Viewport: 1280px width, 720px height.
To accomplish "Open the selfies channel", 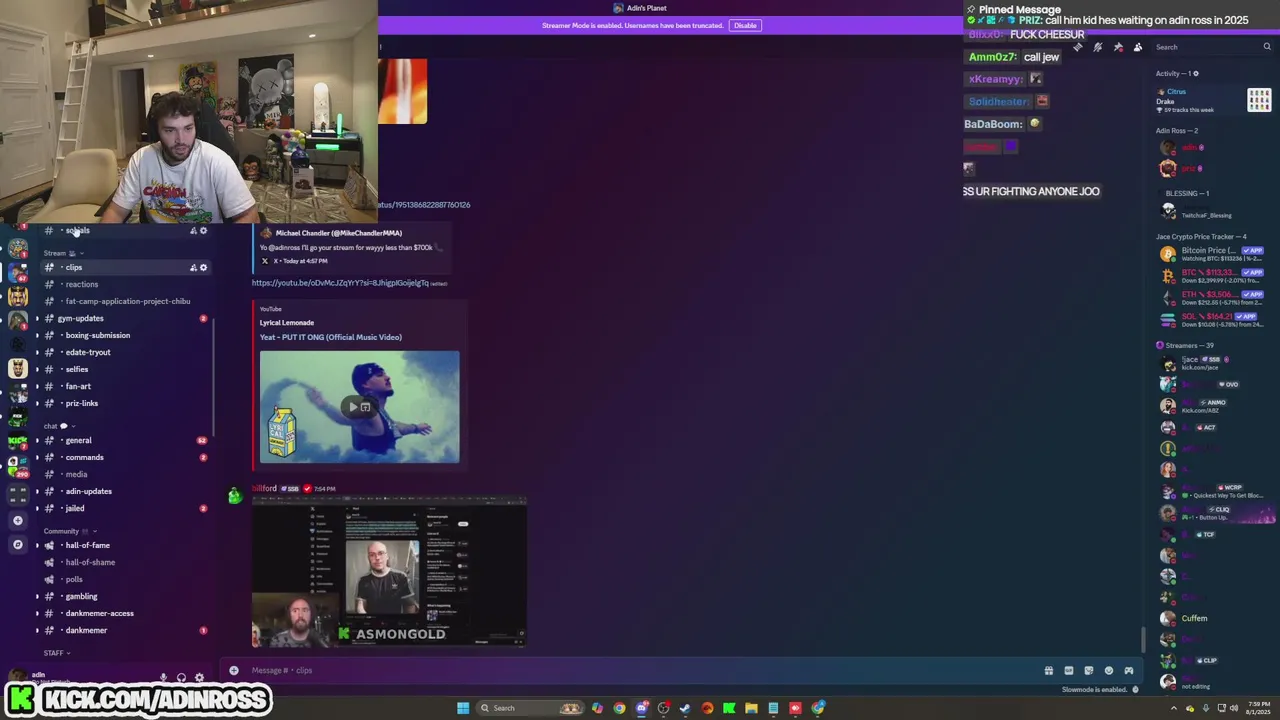I will [x=125, y=369].
